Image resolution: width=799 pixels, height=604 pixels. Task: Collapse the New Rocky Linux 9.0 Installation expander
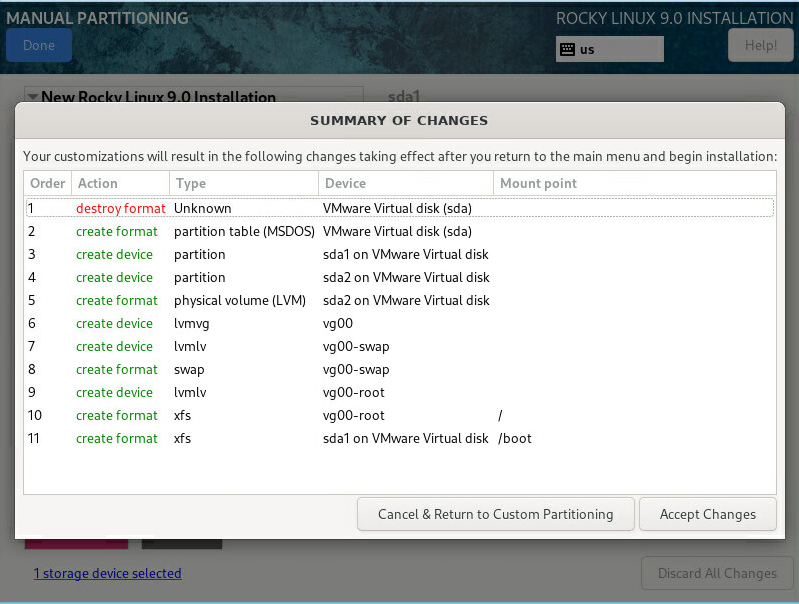(33, 97)
